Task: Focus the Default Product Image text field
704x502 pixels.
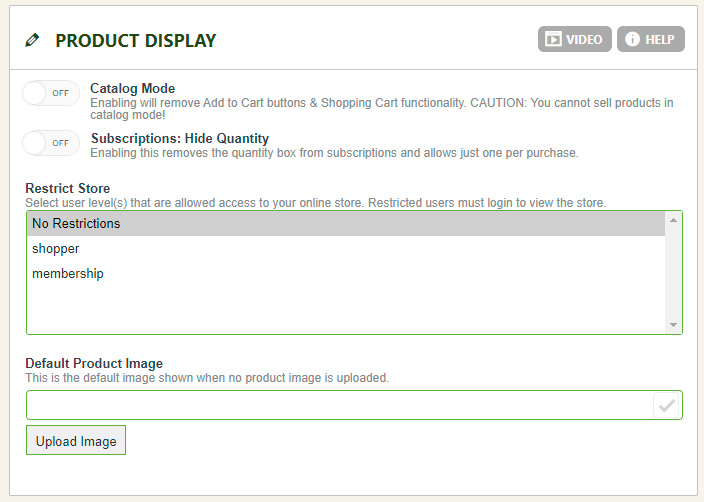Action: pyautogui.click(x=338, y=405)
